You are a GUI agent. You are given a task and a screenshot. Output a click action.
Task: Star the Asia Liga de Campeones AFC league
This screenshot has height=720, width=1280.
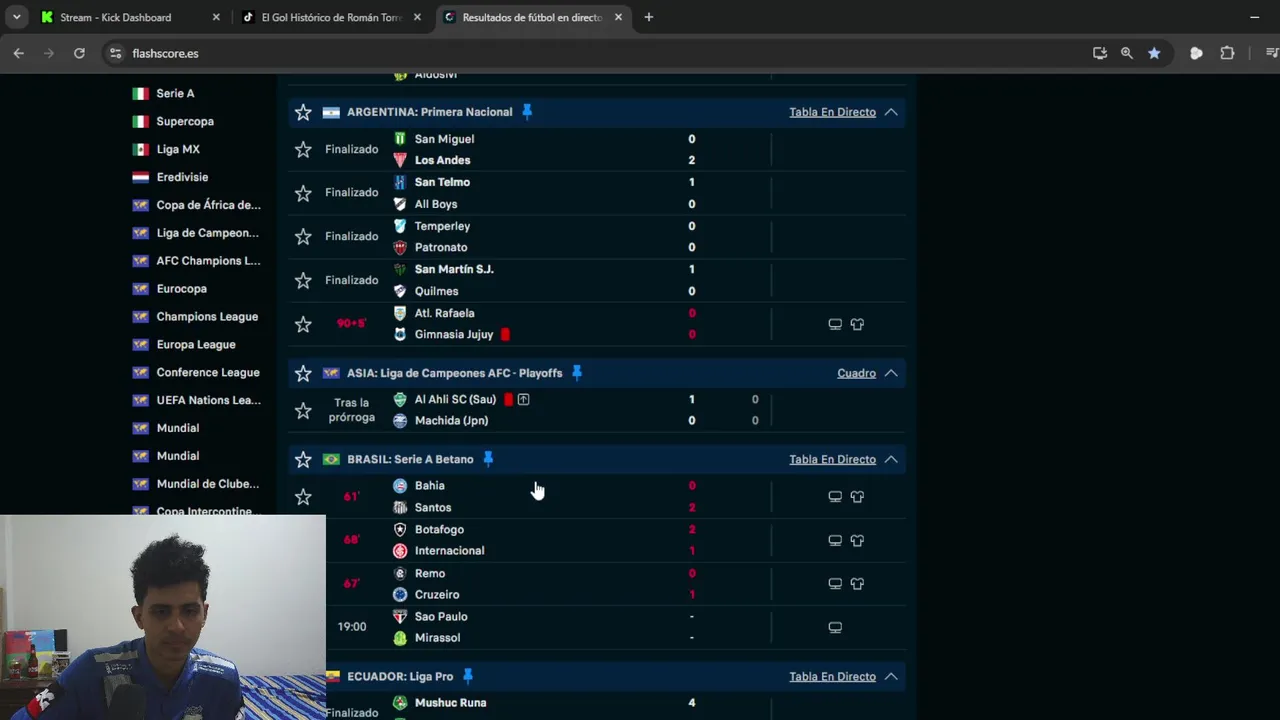303,373
